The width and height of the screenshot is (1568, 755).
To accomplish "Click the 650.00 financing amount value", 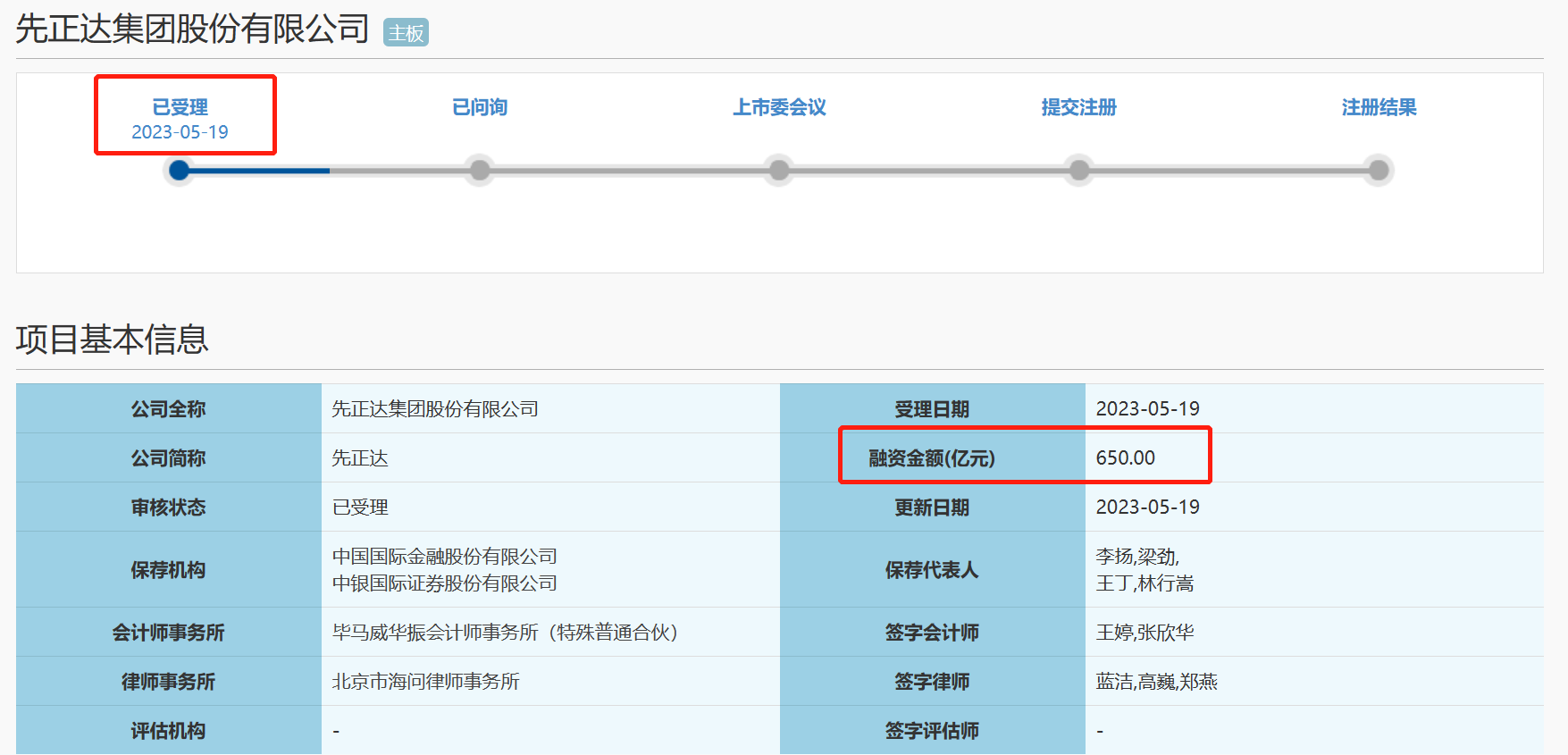I will tap(1125, 457).
